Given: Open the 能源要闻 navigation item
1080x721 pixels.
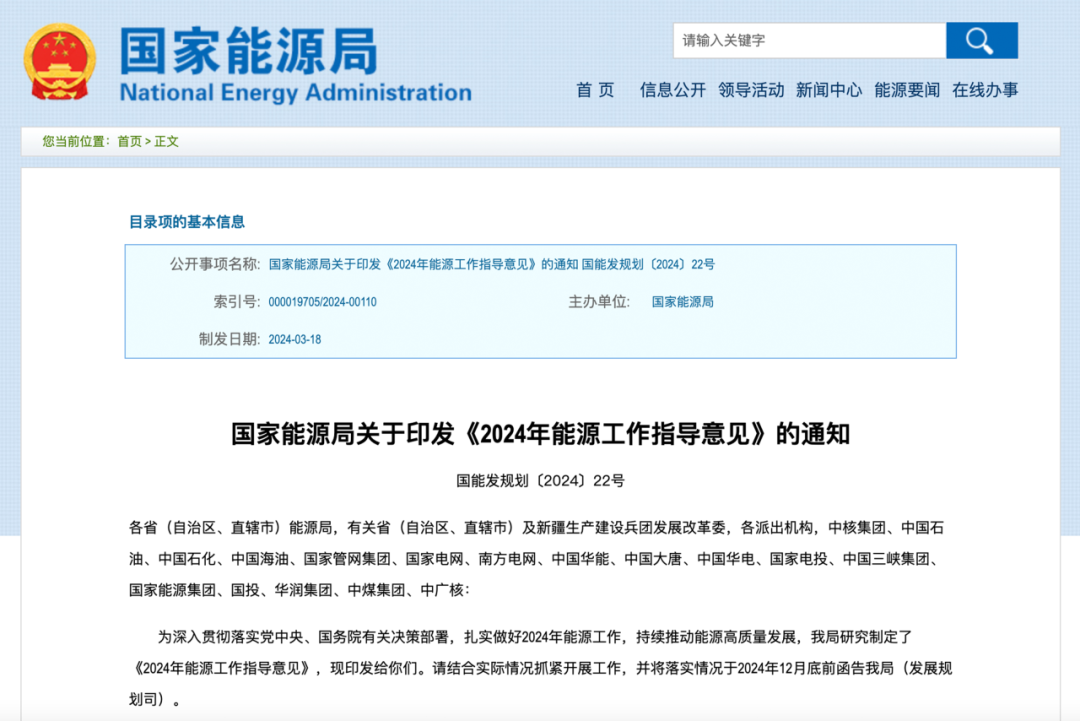Looking at the screenshot, I should pos(907,90).
